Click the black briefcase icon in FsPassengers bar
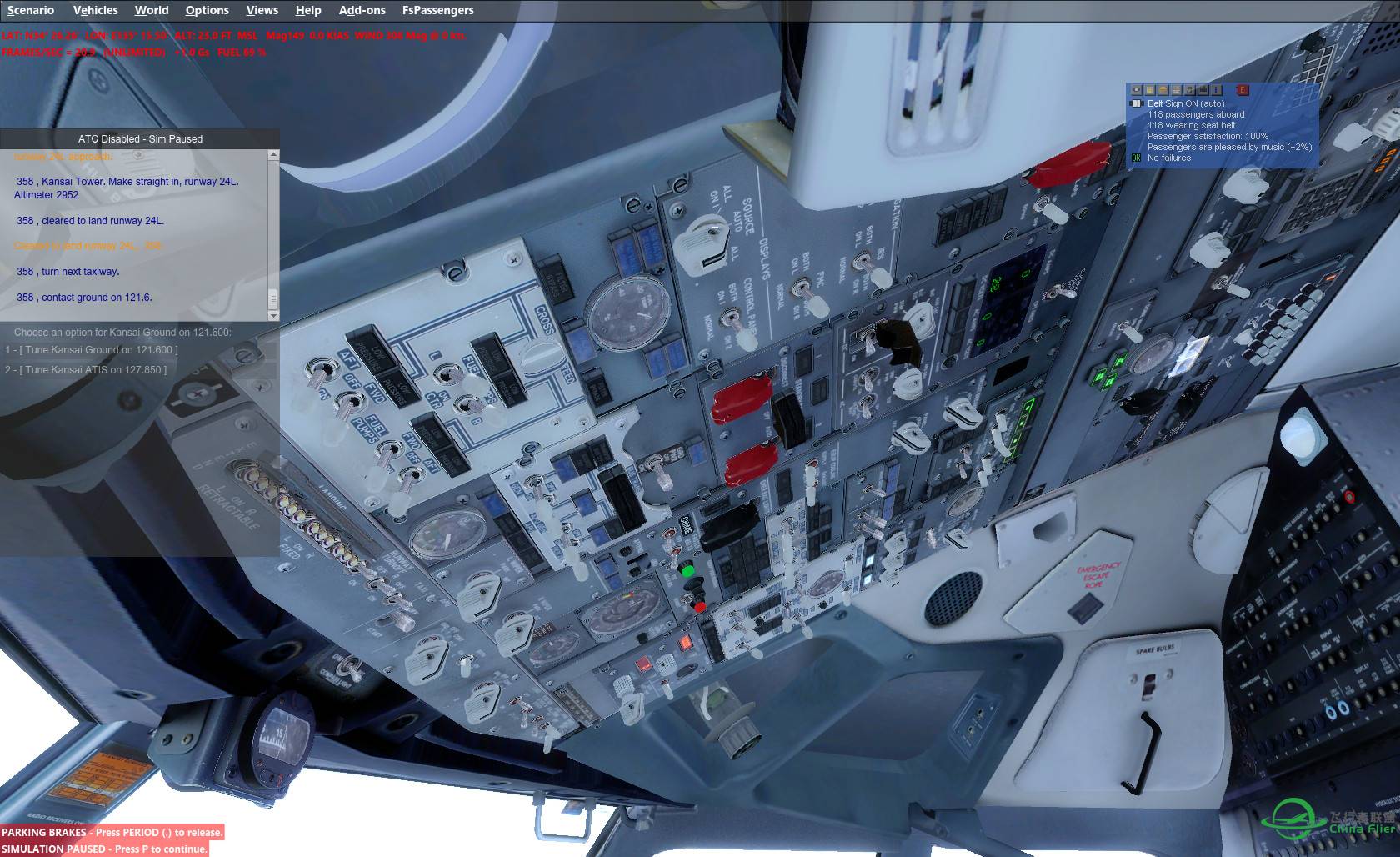The width and height of the screenshot is (1400, 857). 1202,90
